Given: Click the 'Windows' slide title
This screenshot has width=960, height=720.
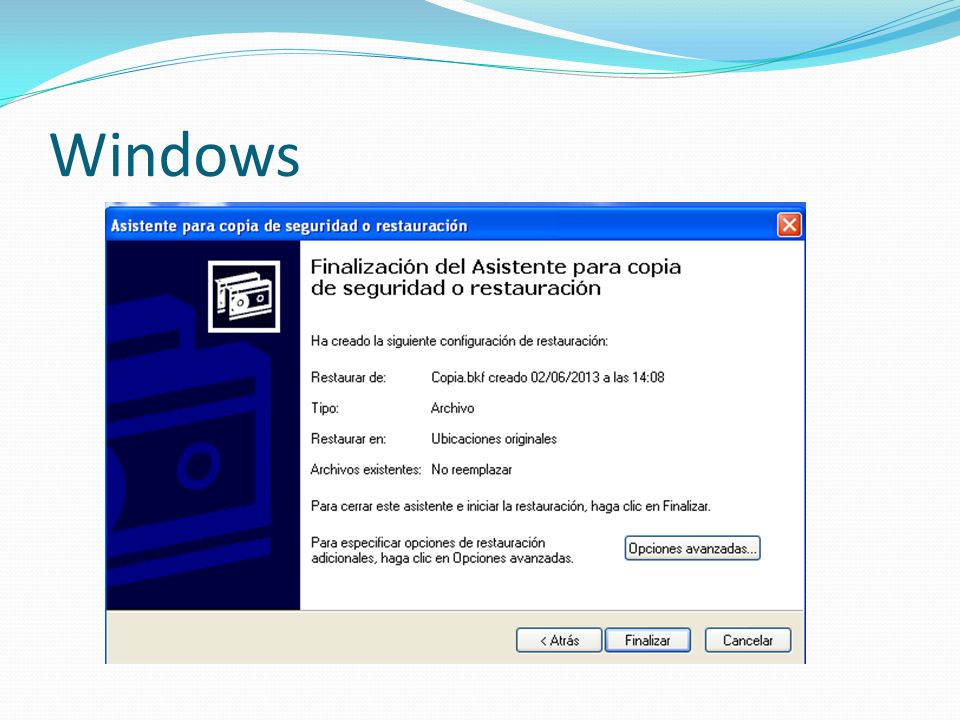Looking at the screenshot, I should [x=175, y=154].
